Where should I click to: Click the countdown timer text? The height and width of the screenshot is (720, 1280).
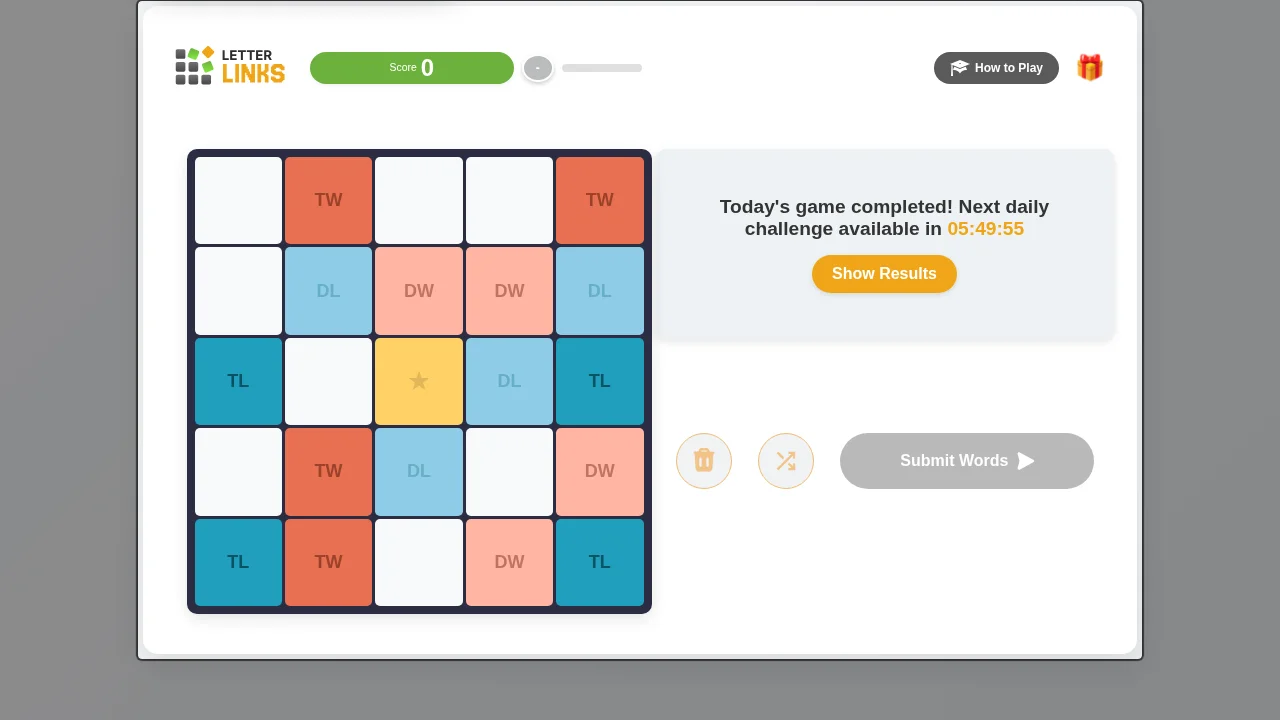(985, 229)
